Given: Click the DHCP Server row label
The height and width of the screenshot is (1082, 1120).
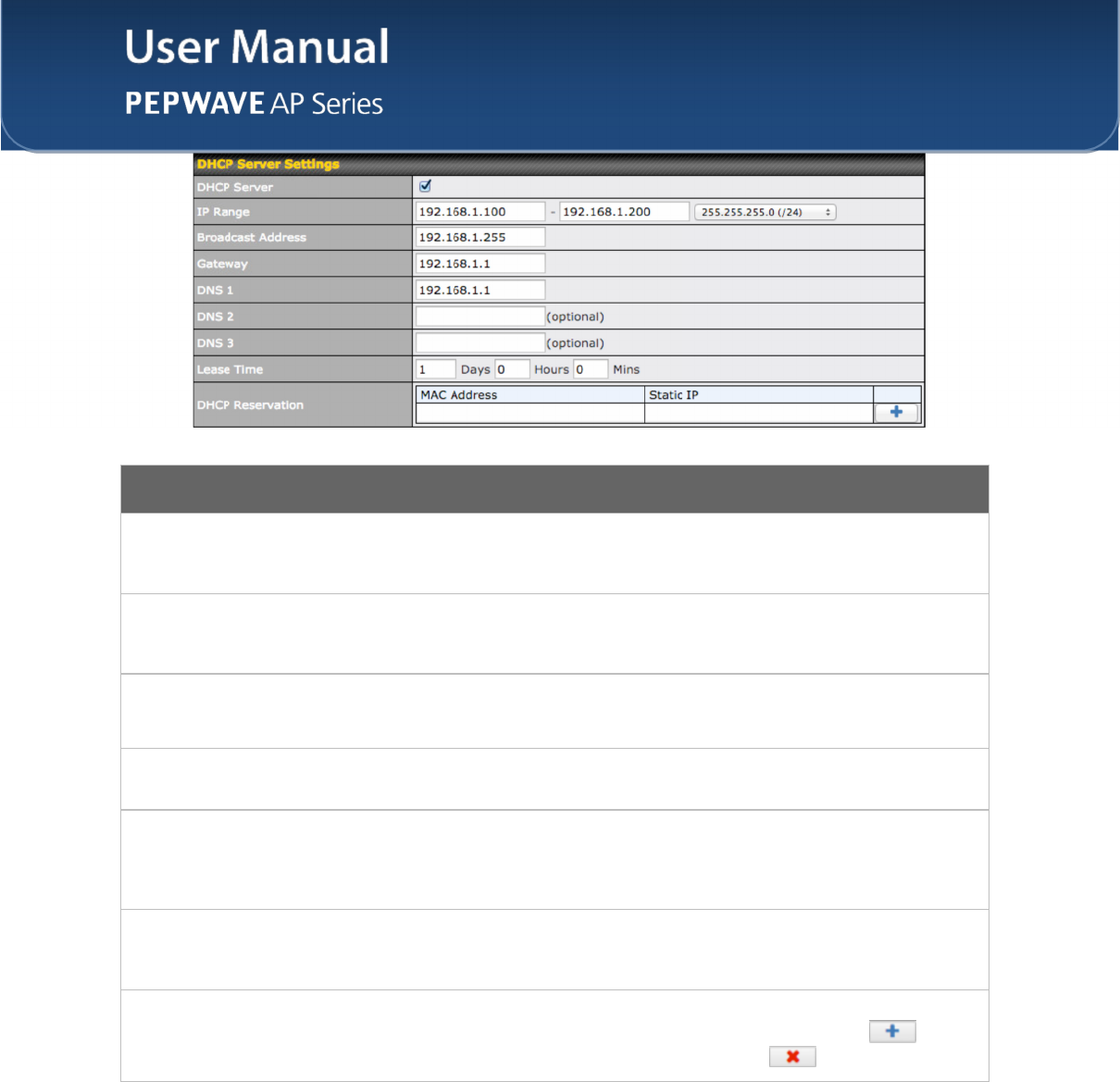Looking at the screenshot, I should coord(235,187).
